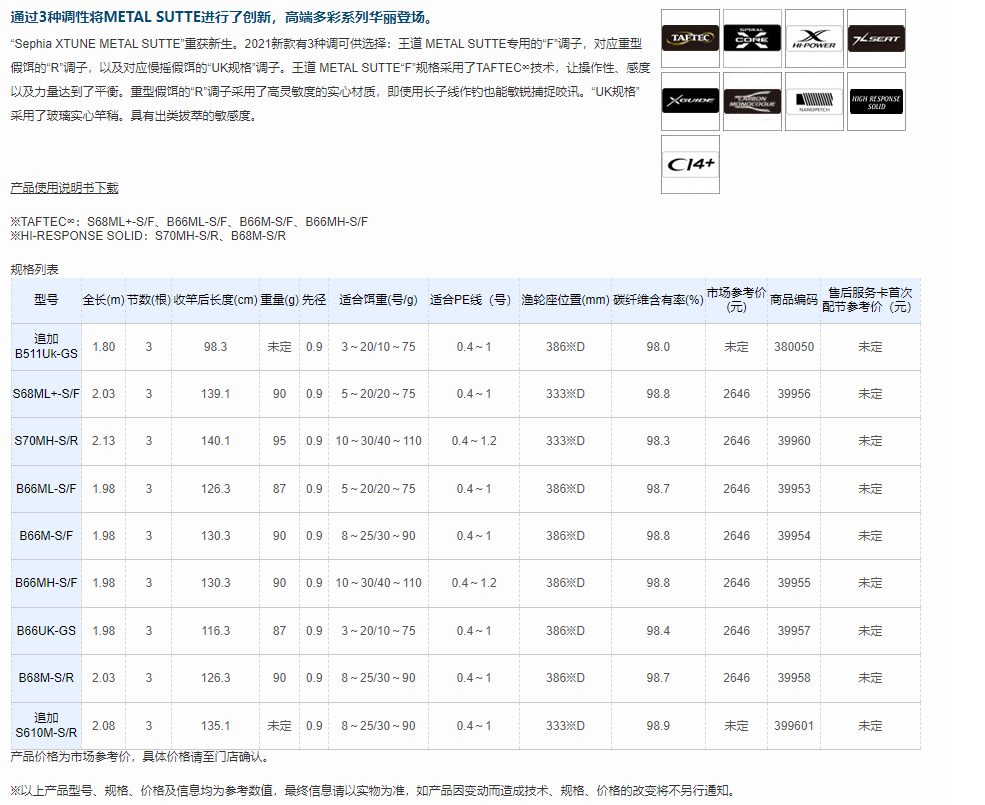Select product code 39957

pyautogui.click(x=793, y=631)
